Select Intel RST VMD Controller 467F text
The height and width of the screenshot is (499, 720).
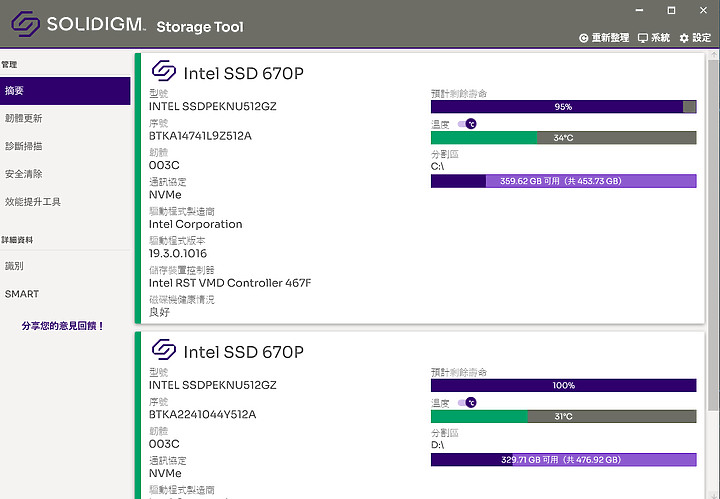(x=230, y=283)
